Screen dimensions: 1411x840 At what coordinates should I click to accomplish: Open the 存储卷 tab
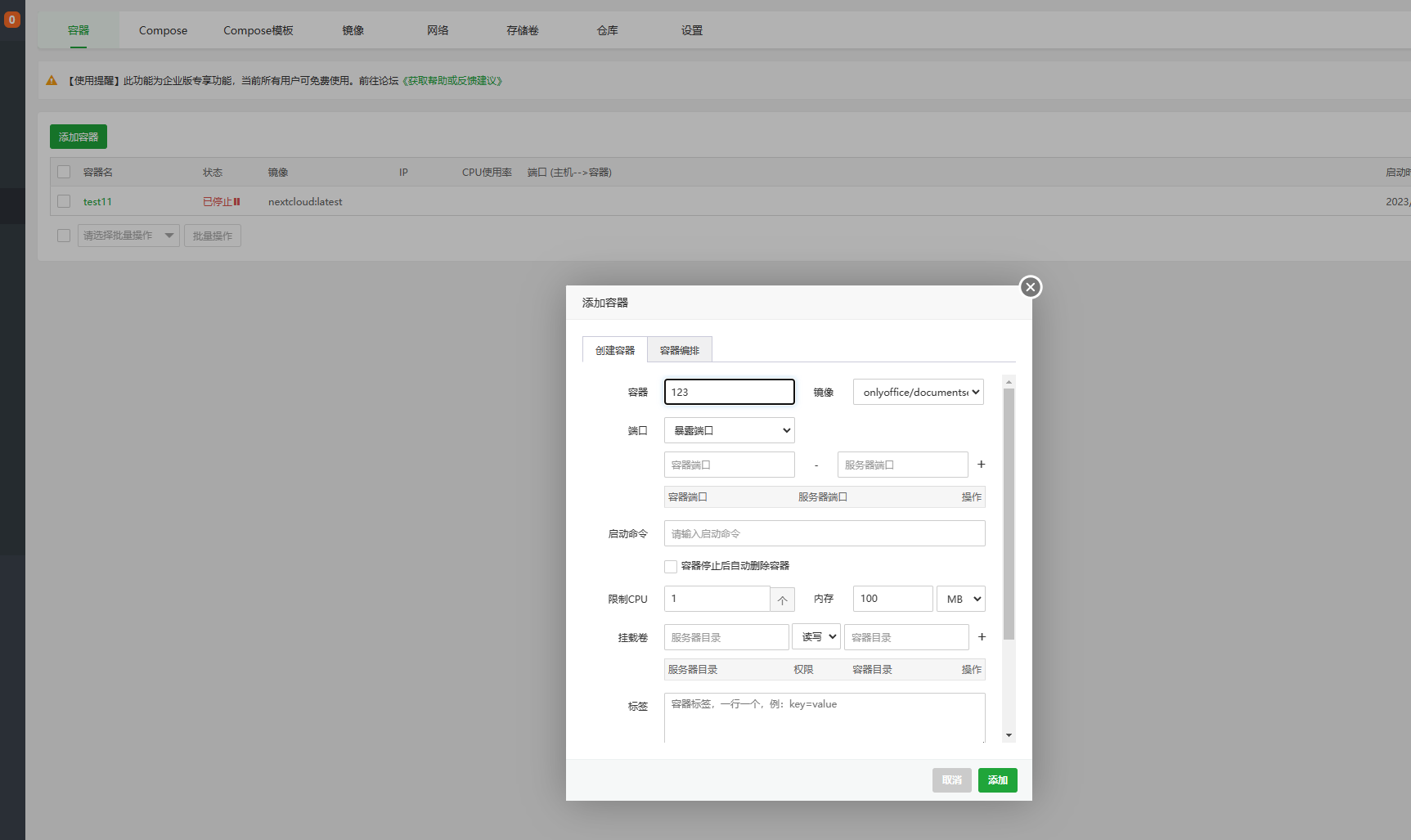(x=523, y=30)
